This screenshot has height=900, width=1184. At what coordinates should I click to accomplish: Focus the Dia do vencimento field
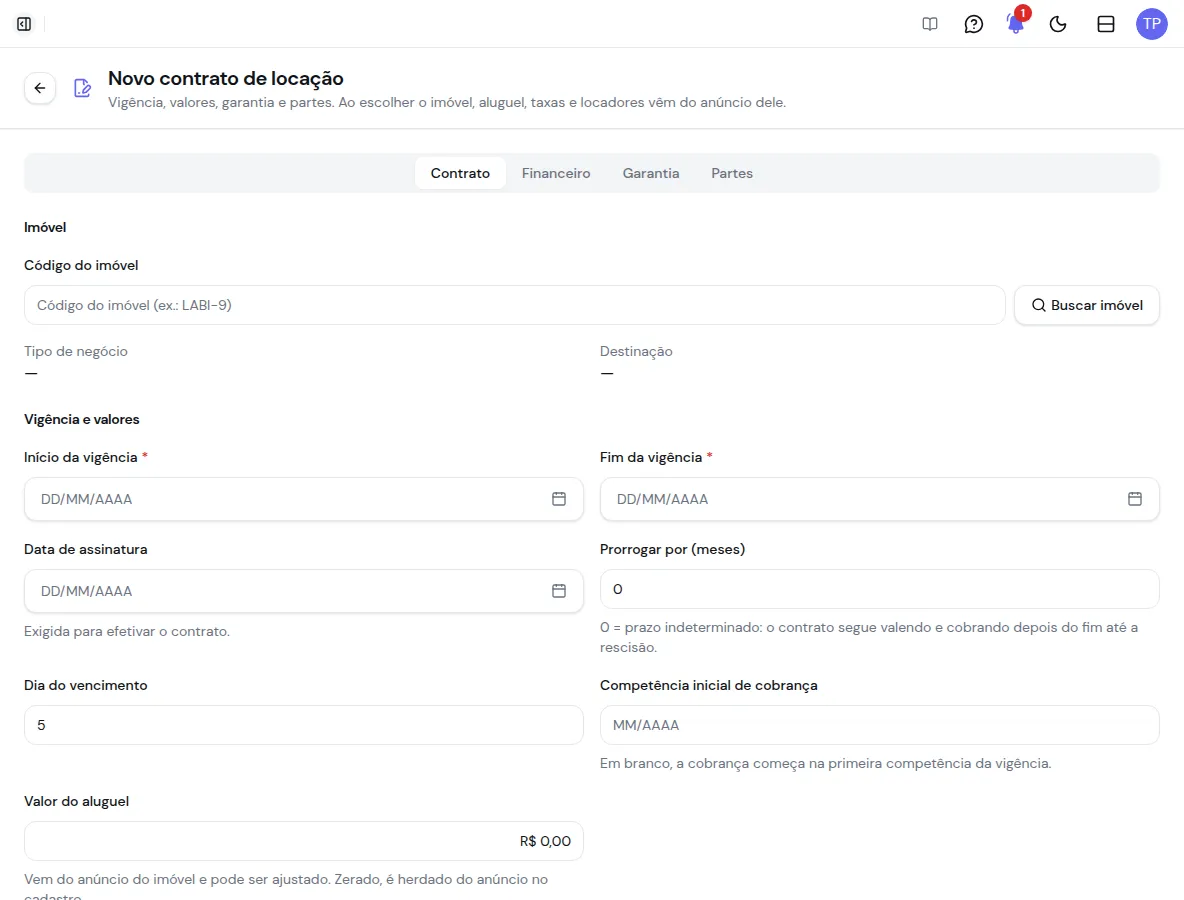tap(304, 725)
